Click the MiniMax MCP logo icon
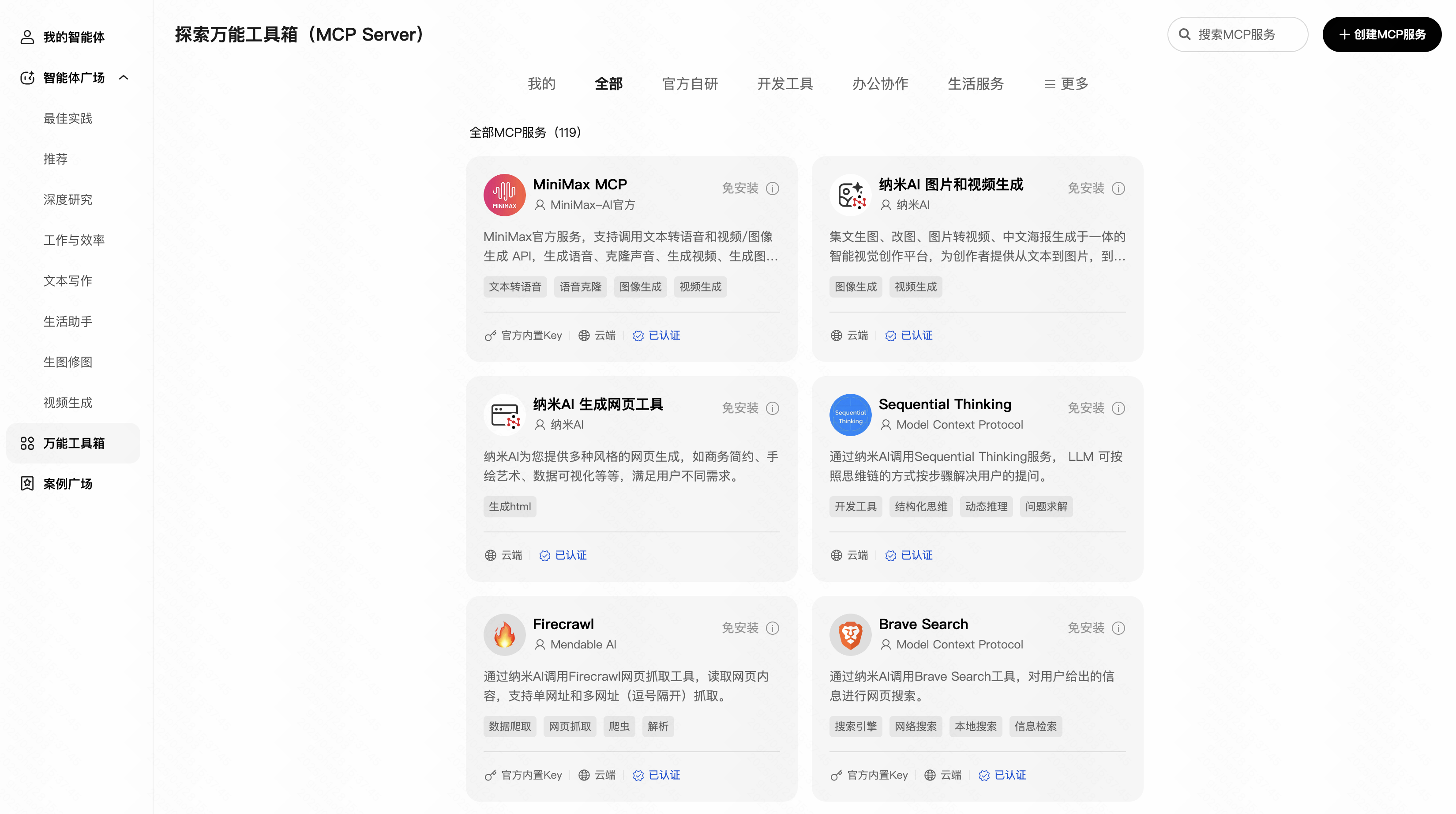Viewport: 1456px width, 814px height. click(504, 195)
